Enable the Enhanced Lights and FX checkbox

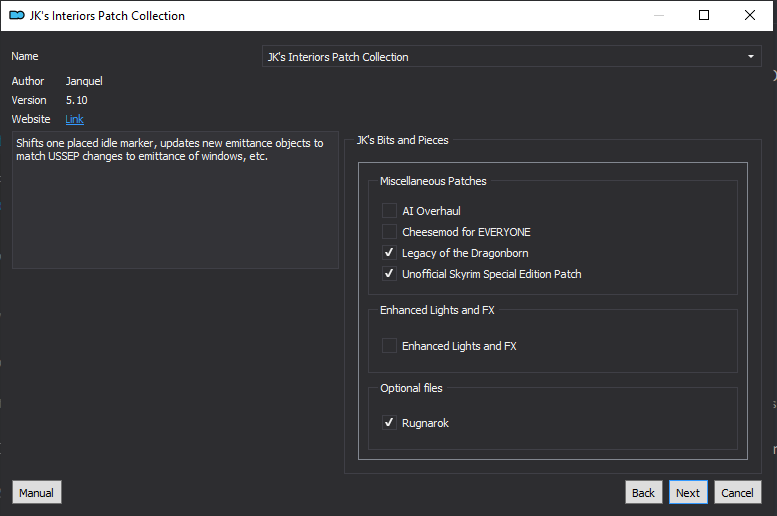[389, 345]
